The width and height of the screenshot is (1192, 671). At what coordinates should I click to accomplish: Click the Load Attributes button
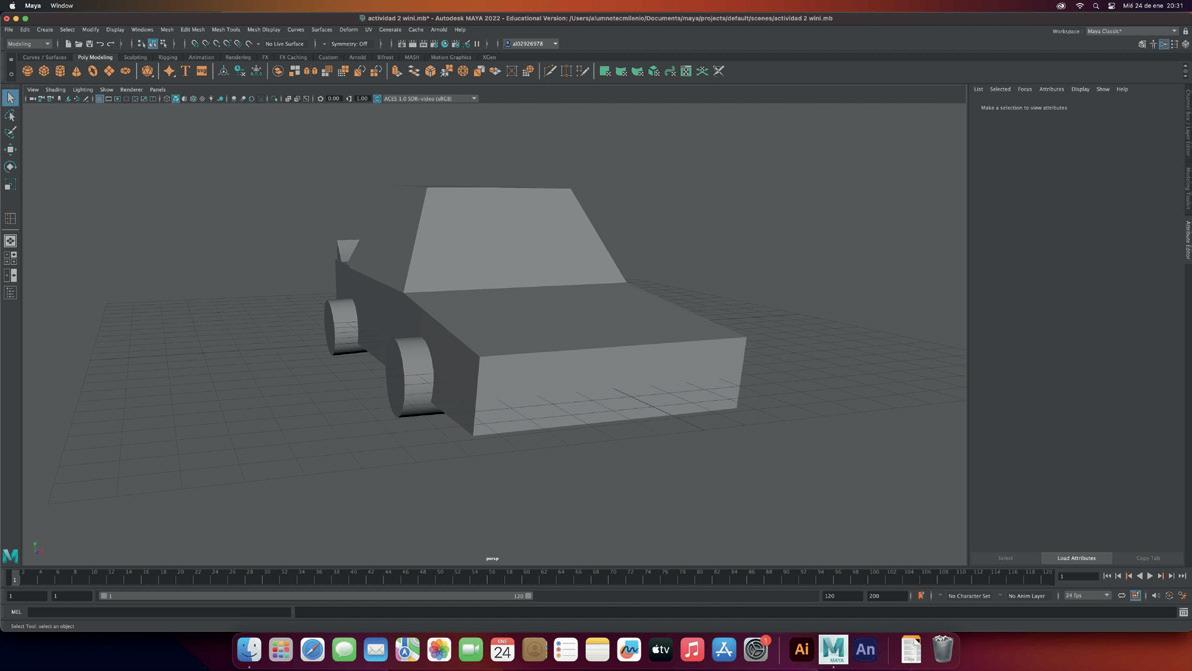click(x=1076, y=558)
